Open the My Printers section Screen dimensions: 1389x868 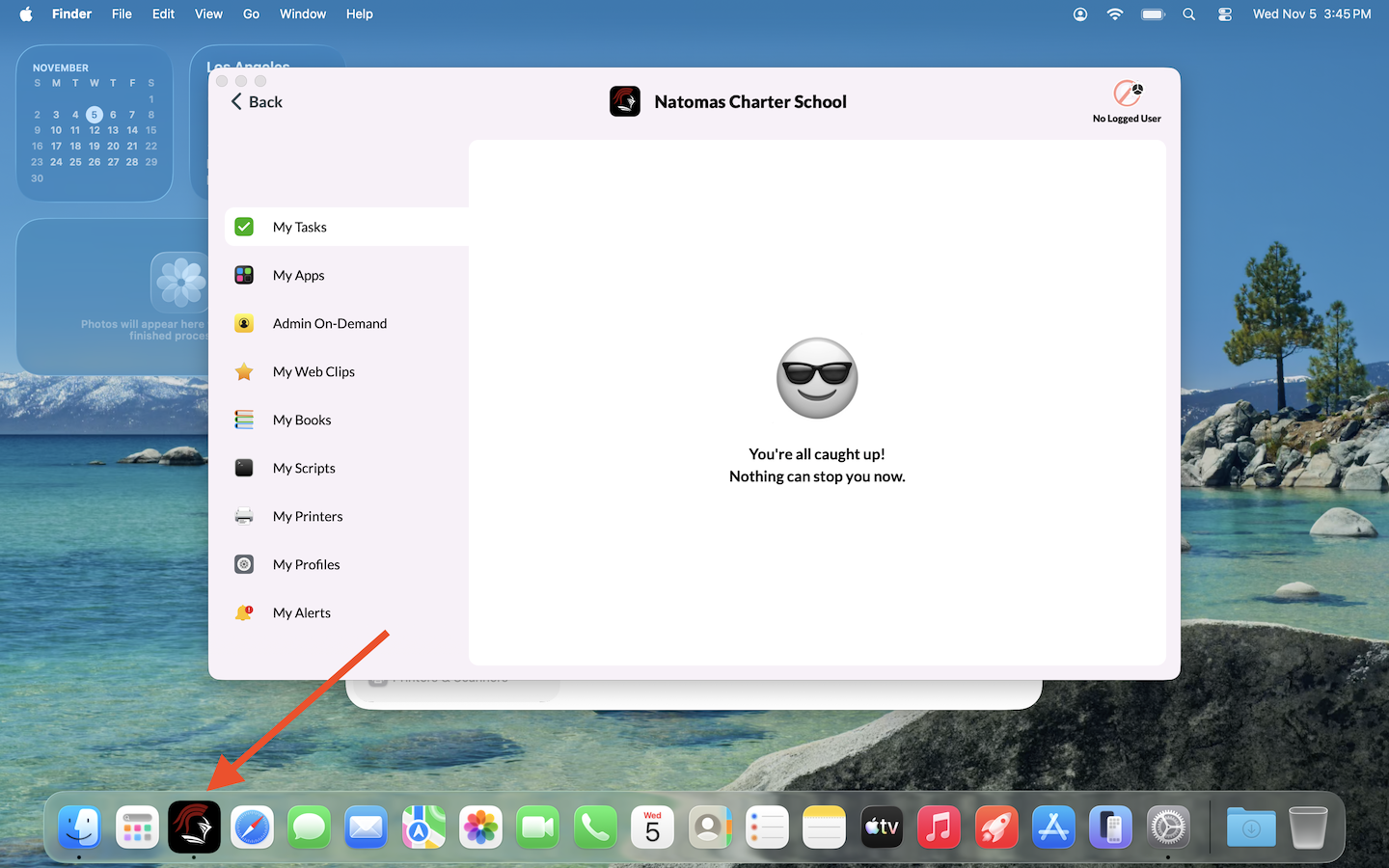(x=307, y=516)
